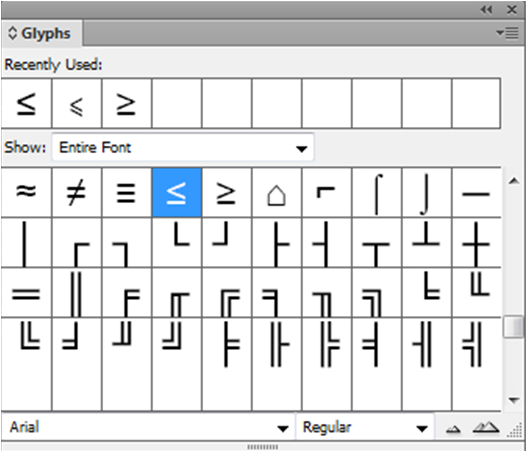
Task: Open the Show Entire Font dropdown
Action: pos(183,148)
